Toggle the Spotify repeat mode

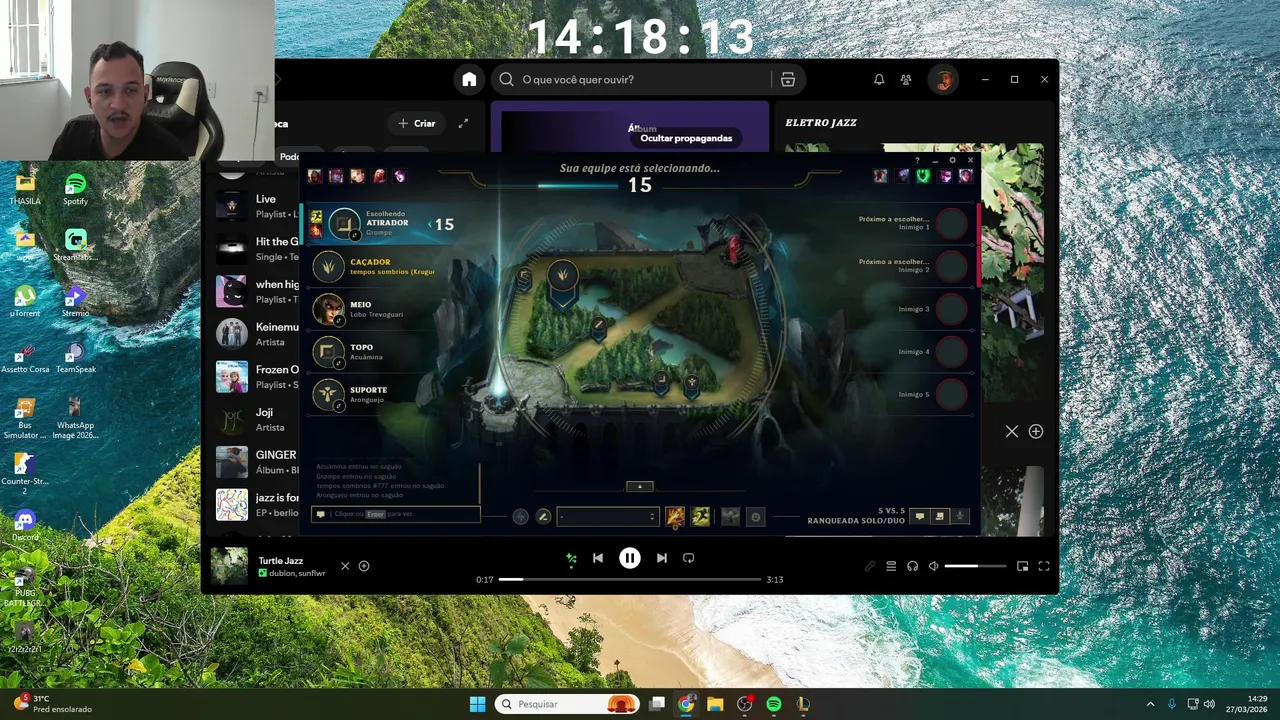(689, 559)
